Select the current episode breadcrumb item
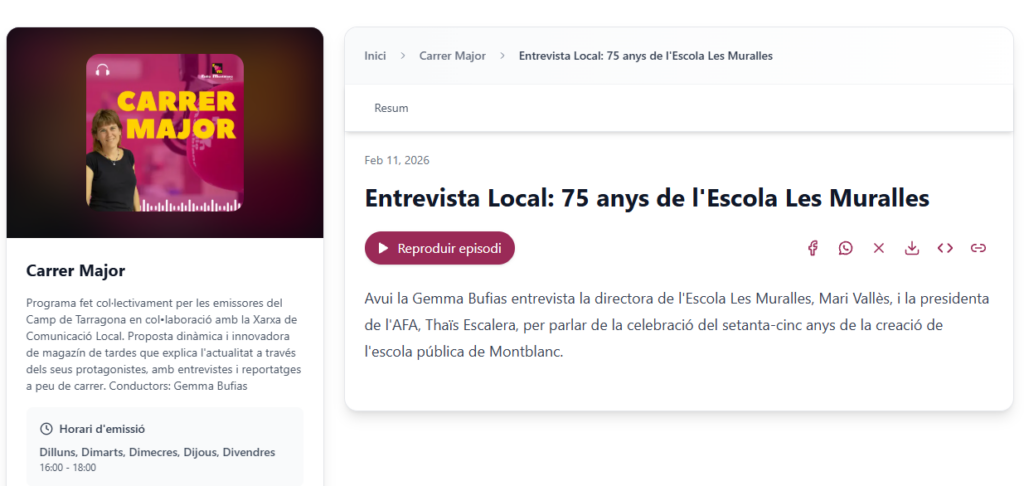Screen dimensions: 1024x486 pos(645,56)
